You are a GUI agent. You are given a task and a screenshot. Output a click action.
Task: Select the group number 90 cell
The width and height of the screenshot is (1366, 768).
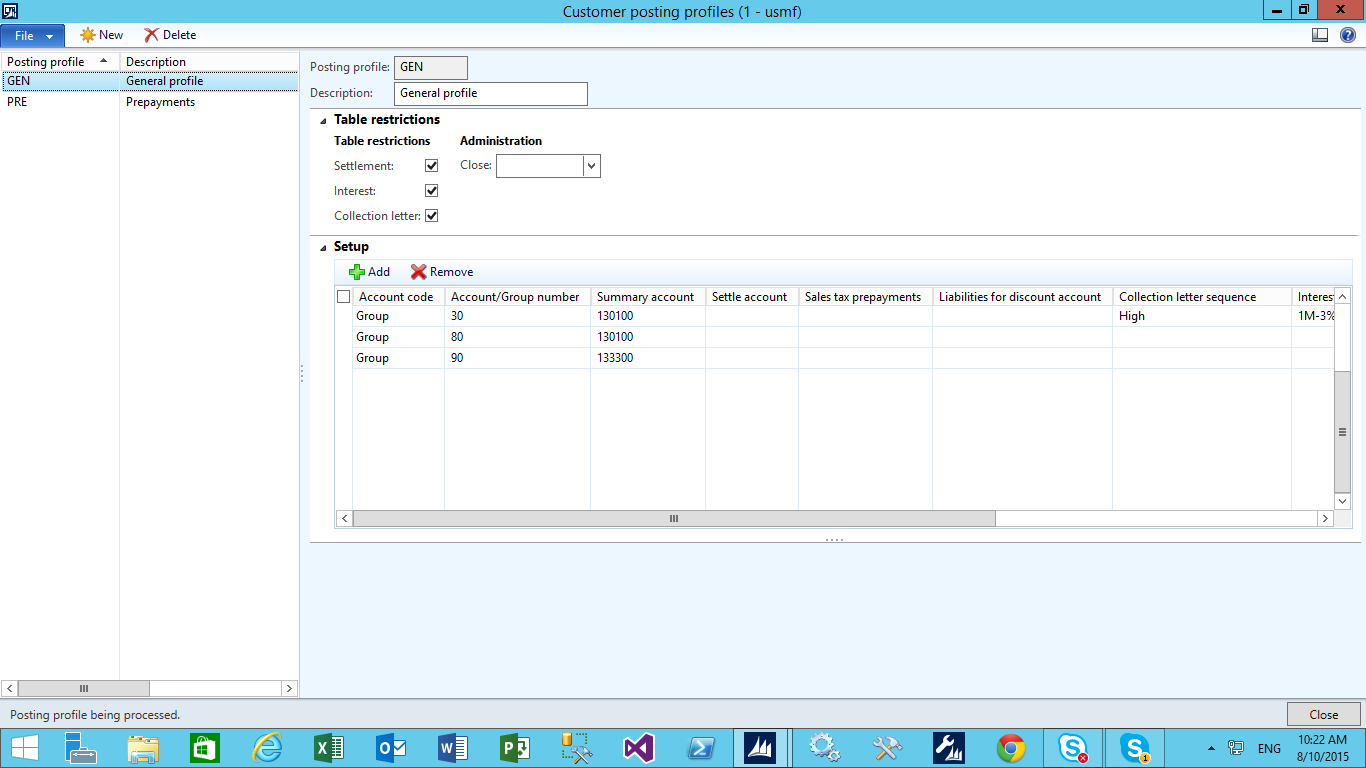click(x=517, y=358)
